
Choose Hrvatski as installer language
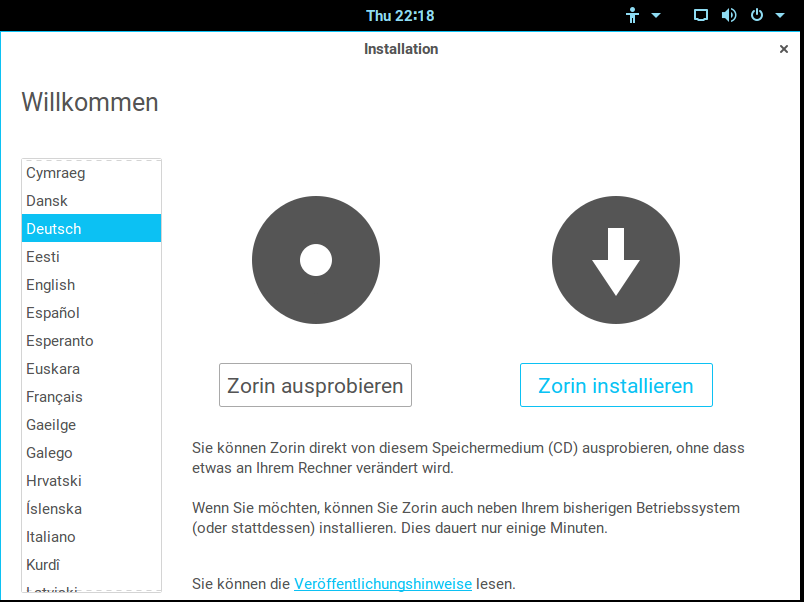(54, 481)
